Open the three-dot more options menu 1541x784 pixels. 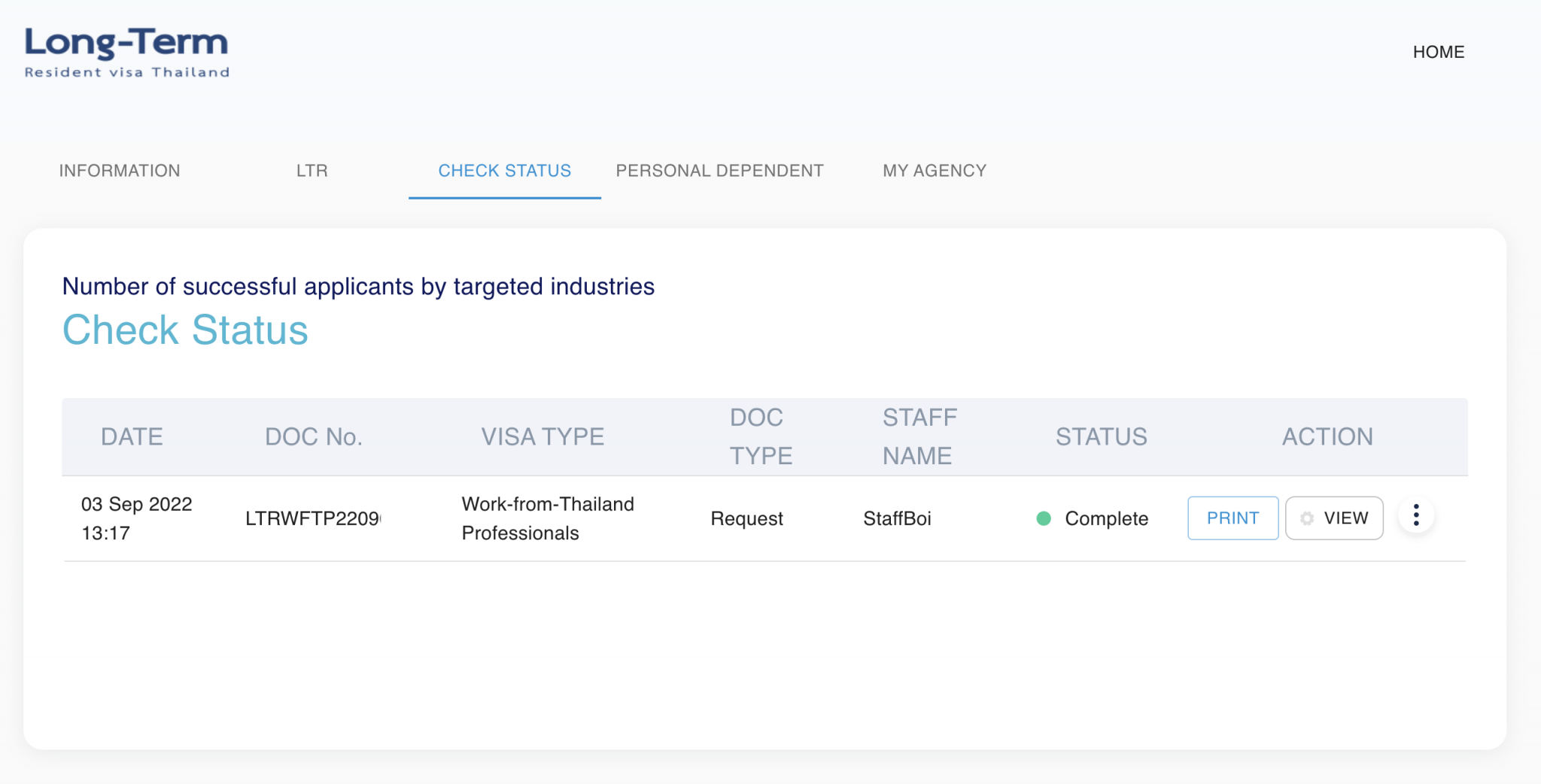1415,516
